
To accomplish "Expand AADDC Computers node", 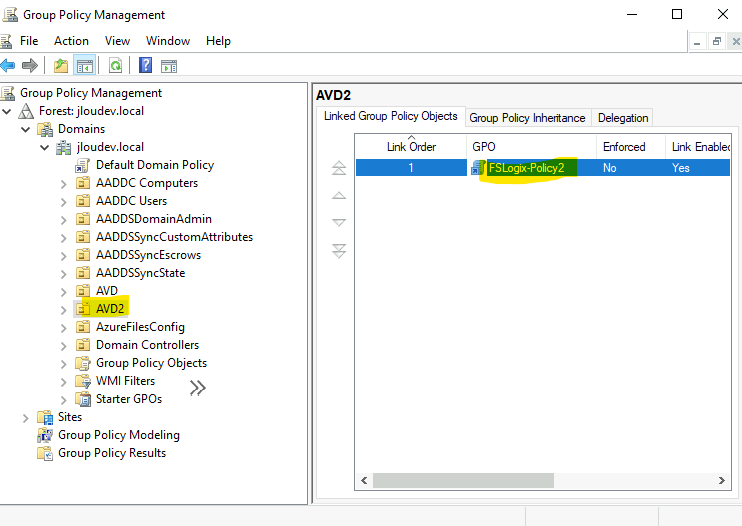I will point(63,184).
